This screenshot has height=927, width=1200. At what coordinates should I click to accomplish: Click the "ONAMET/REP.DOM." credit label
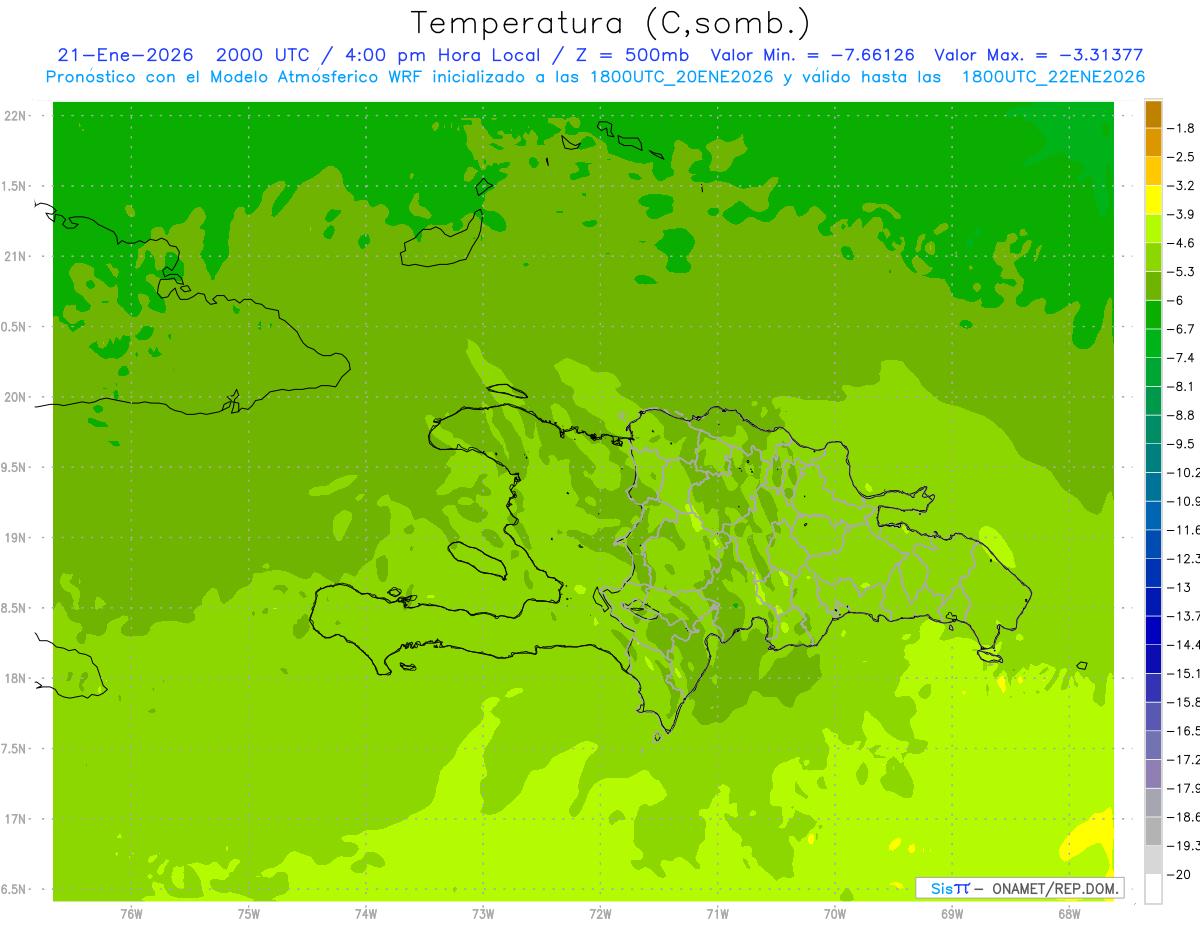(1055, 888)
